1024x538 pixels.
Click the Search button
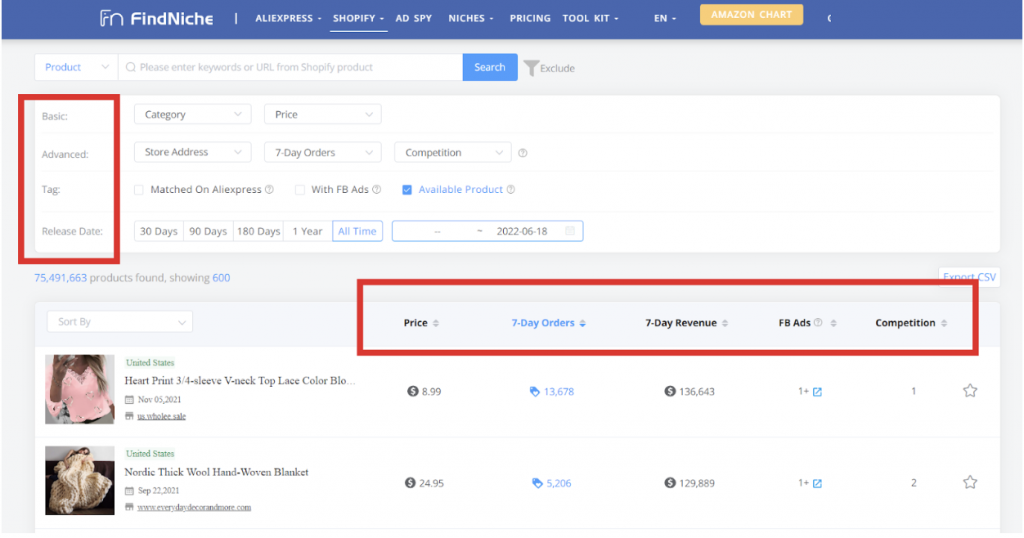490,67
